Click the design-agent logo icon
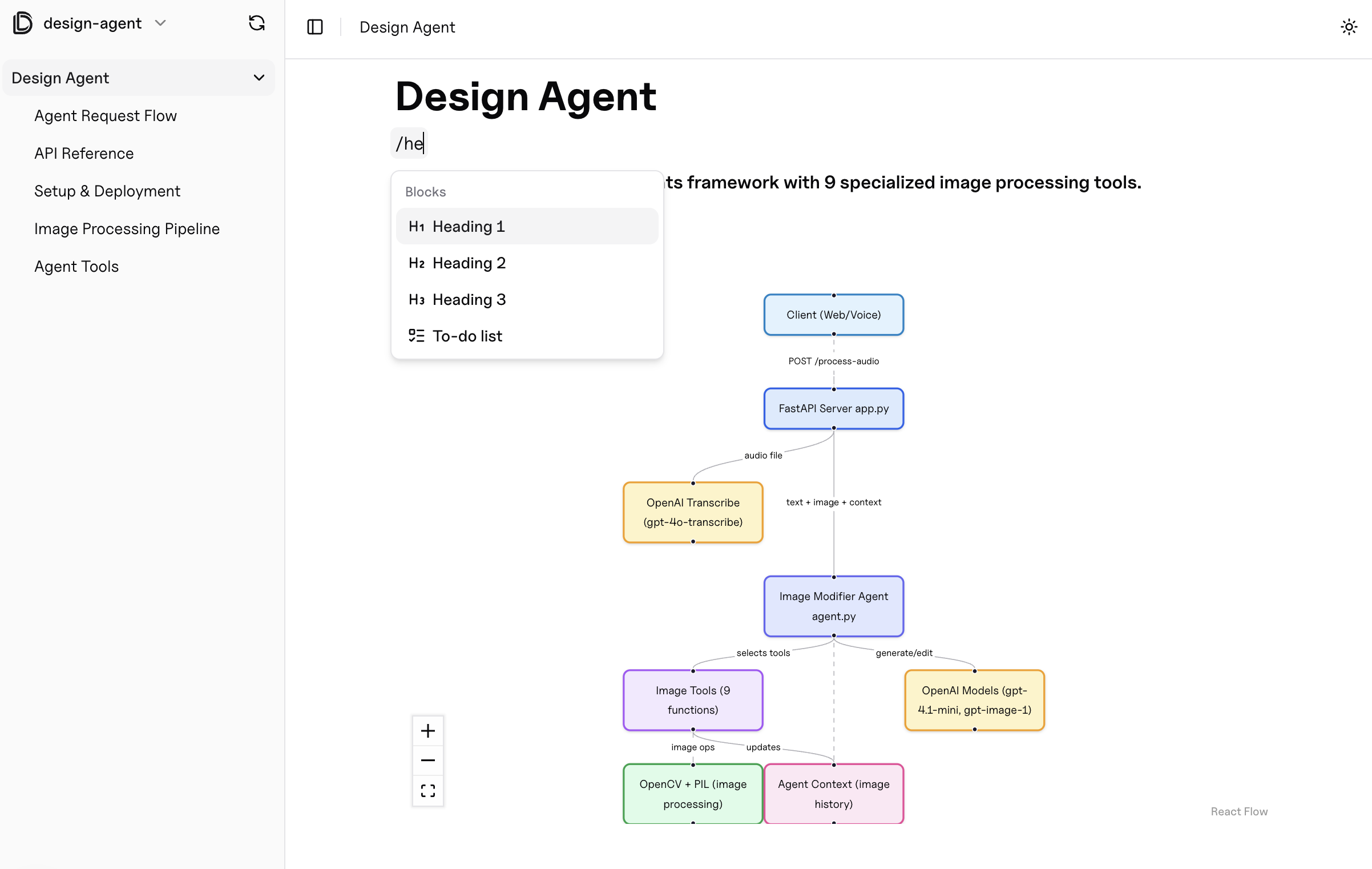The height and width of the screenshot is (869, 1372). click(23, 23)
